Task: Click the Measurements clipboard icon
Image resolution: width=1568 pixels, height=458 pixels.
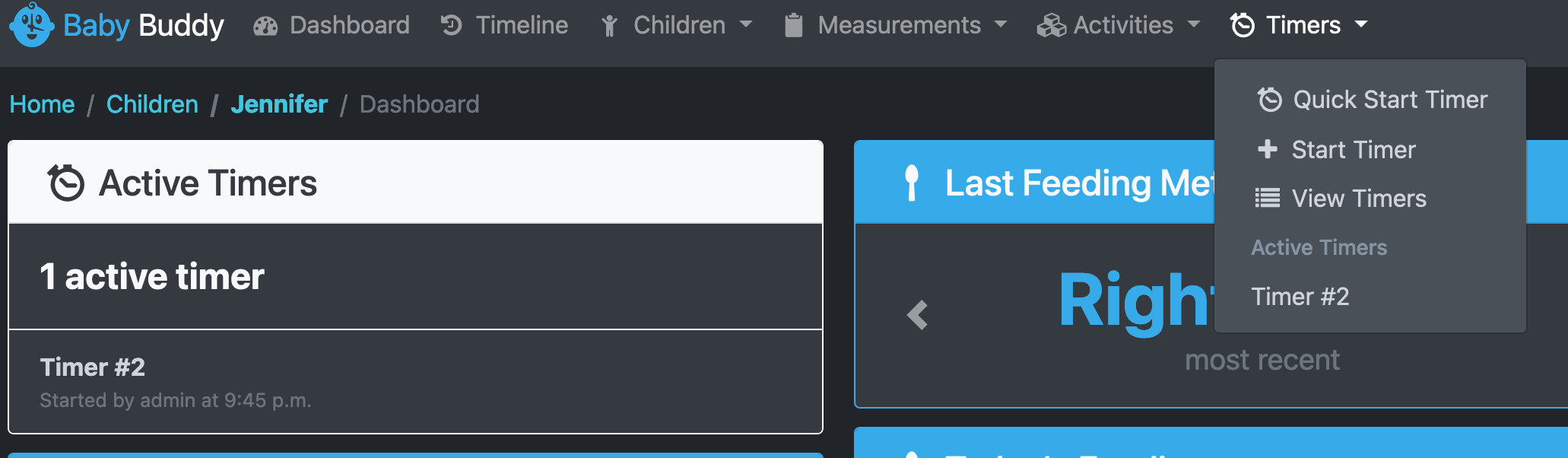Action: [793, 25]
